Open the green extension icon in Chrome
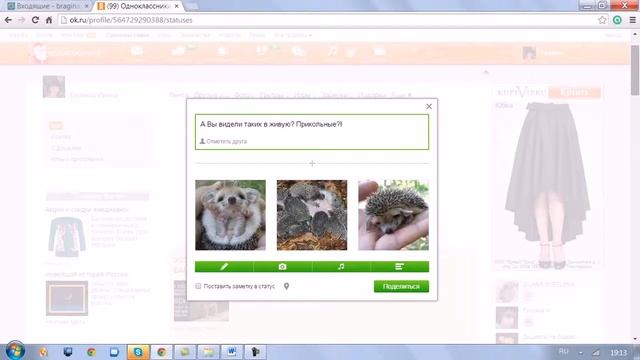 click(617, 20)
